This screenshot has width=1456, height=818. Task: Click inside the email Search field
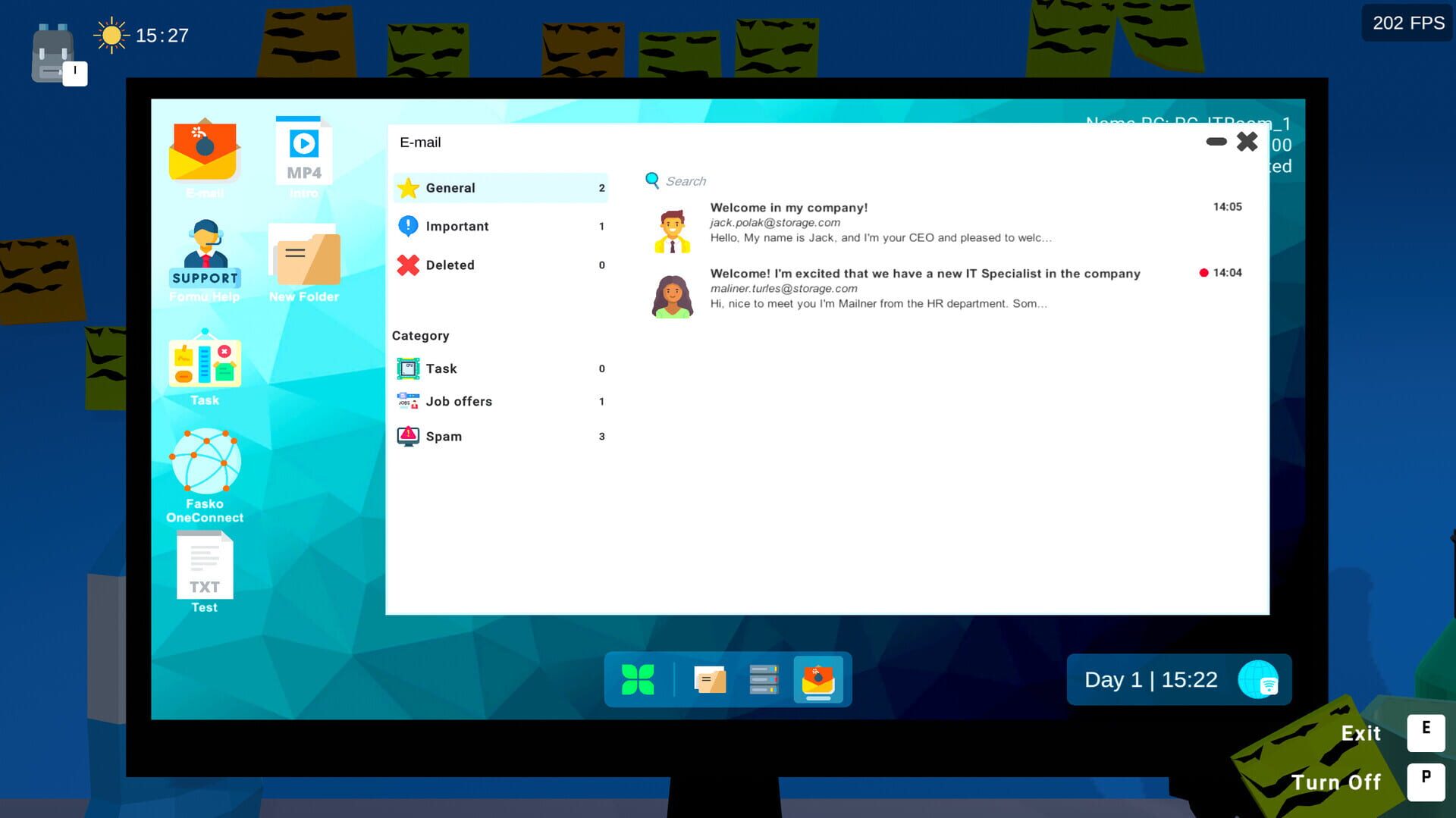686,180
